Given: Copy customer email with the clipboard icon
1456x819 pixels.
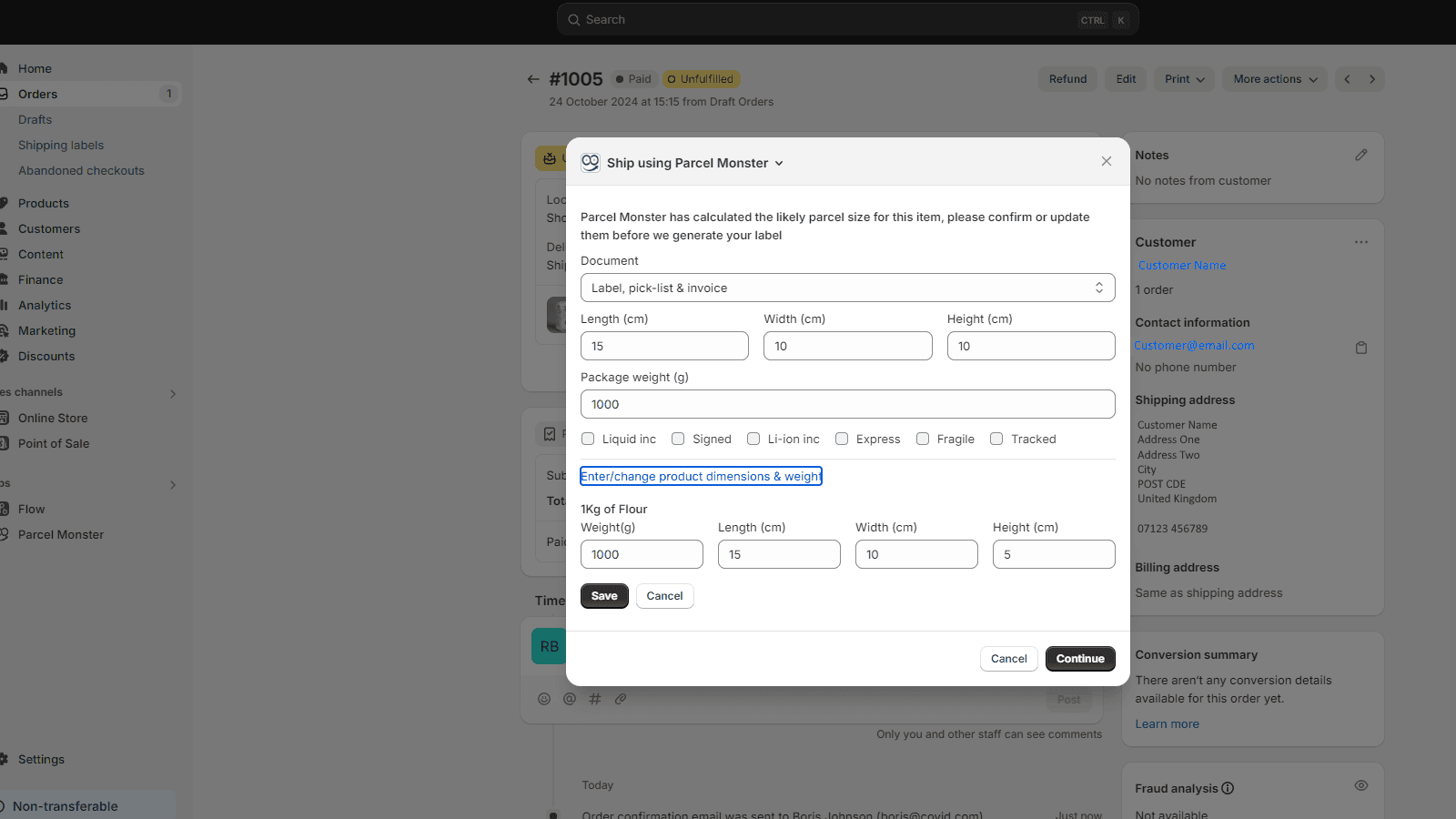Looking at the screenshot, I should (1360, 348).
